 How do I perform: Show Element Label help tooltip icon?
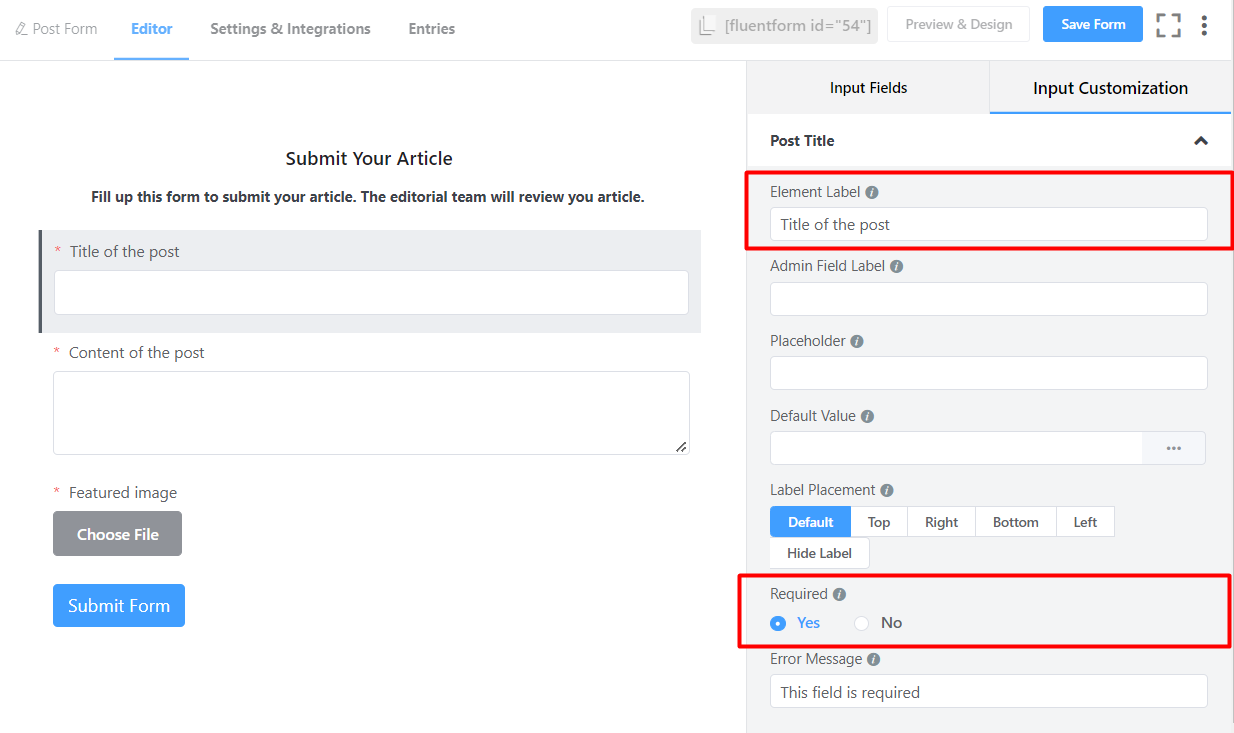(x=872, y=192)
